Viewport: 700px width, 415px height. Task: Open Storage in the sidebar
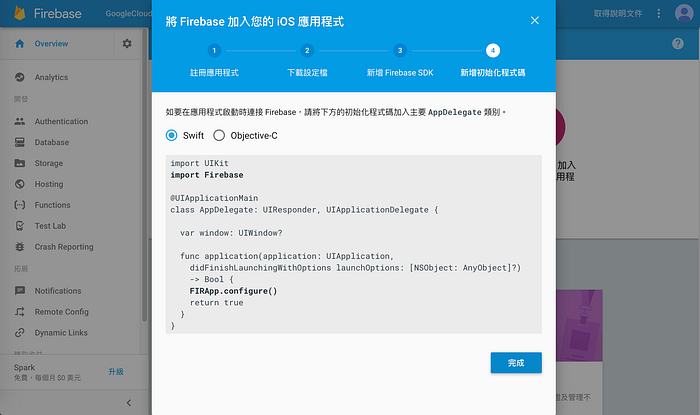click(x=49, y=163)
